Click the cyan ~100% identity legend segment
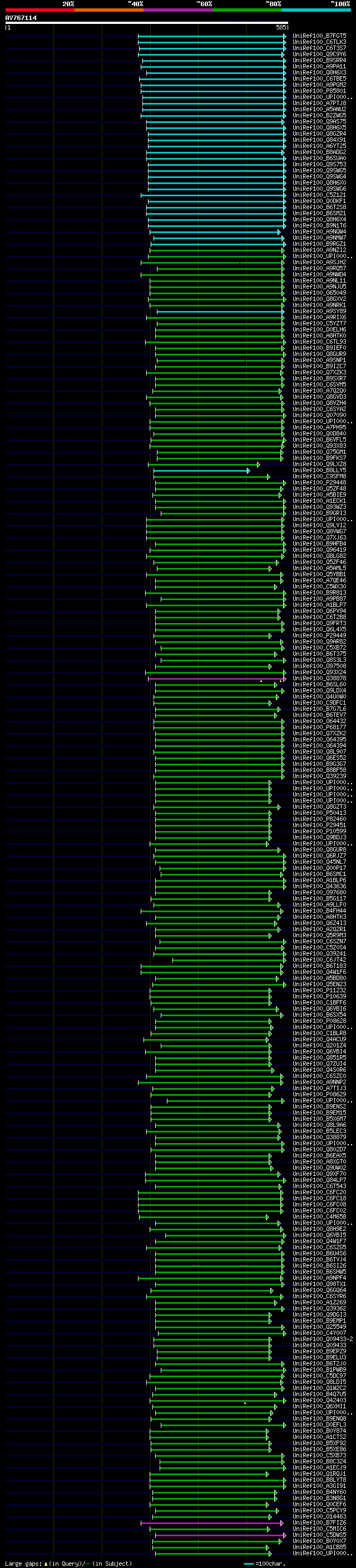 click(x=317, y=10)
